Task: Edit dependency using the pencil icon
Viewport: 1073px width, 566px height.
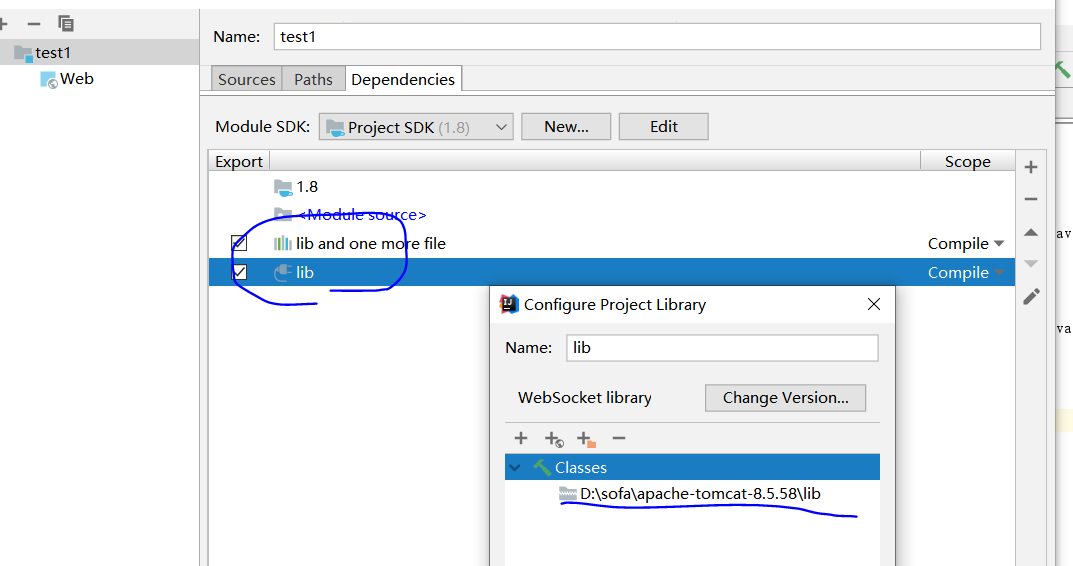Action: pos(1031,296)
